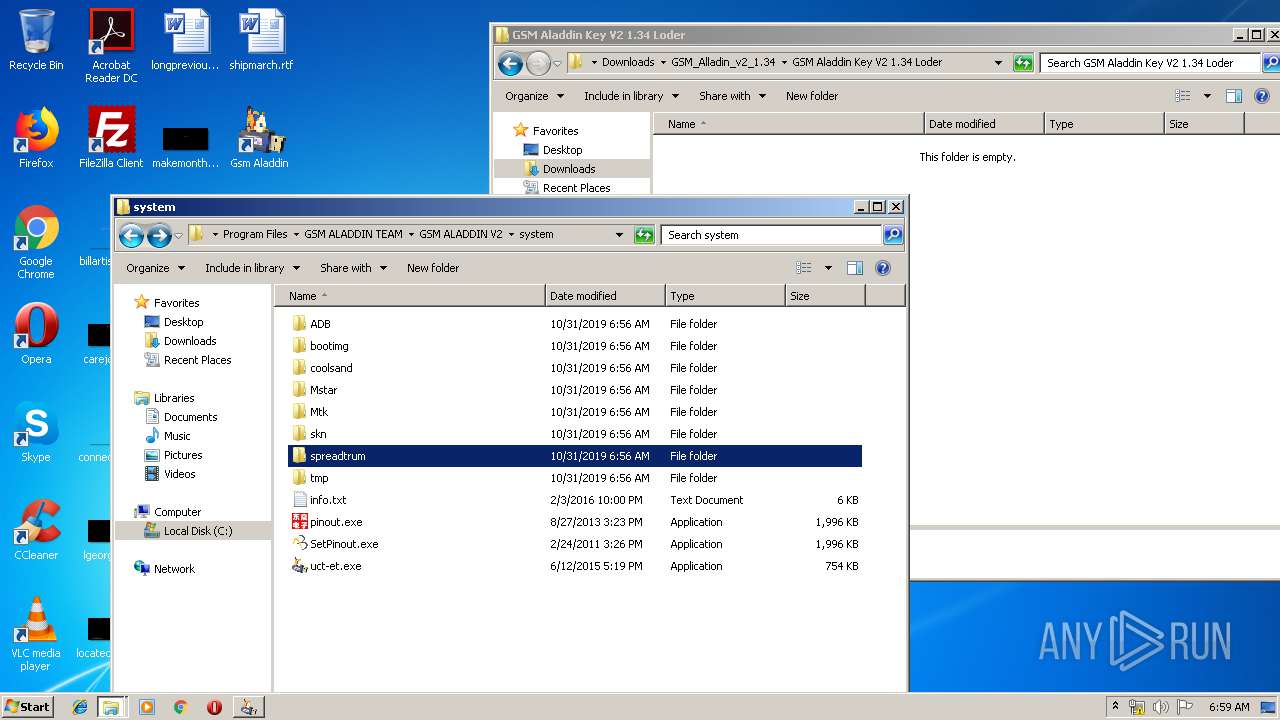This screenshot has width=1280, height=720.
Task: Select Pictures under Libraries
Action: [183, 455]
